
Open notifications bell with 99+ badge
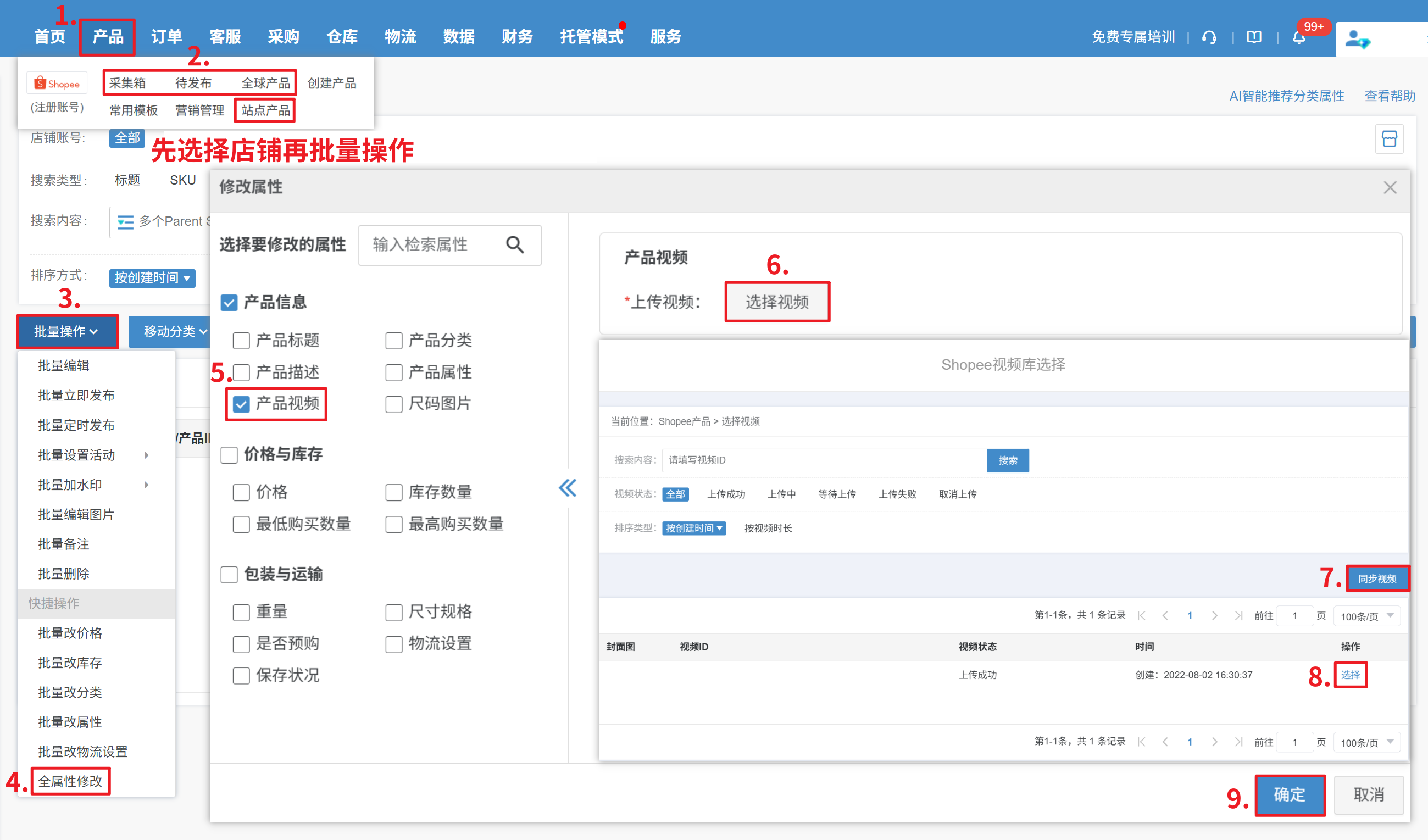(x=1299, y=37)
